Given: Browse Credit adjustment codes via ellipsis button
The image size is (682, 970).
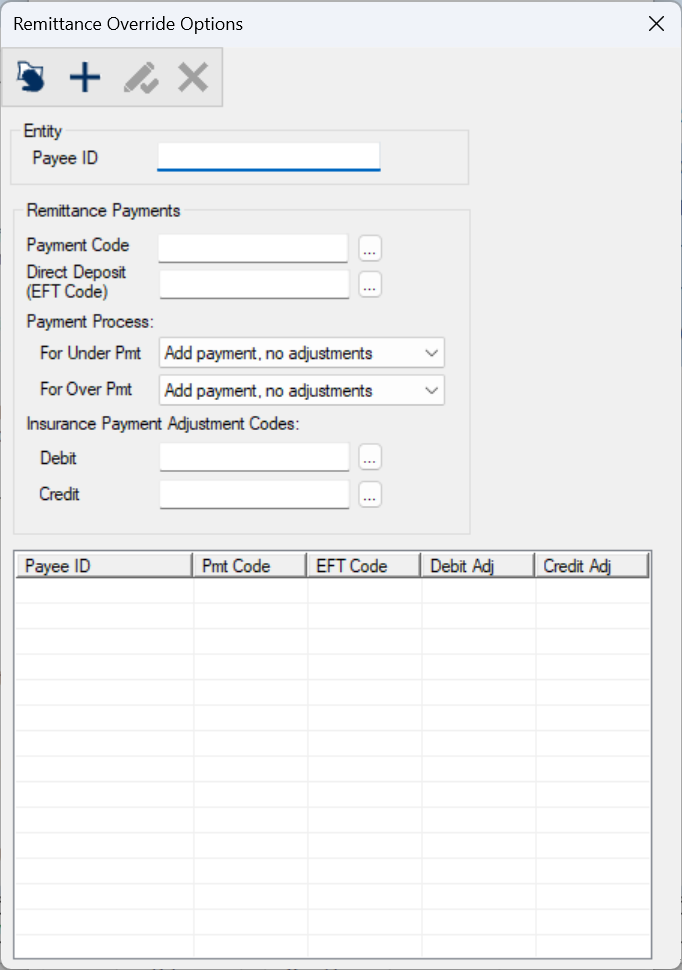Looking at the screenshot, I should pos(370,495).
